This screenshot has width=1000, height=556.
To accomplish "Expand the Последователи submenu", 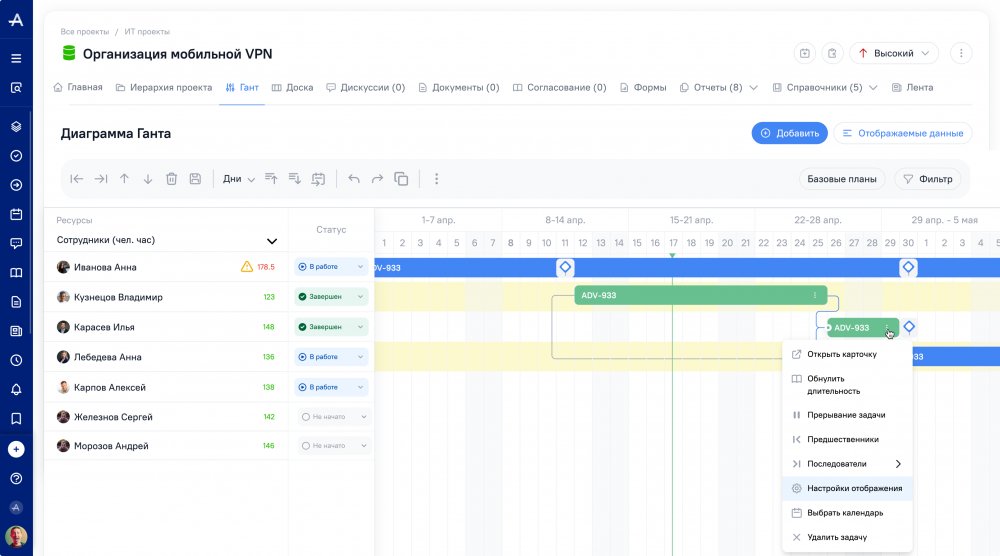I will pyautogui.click(x=896, y=464).
